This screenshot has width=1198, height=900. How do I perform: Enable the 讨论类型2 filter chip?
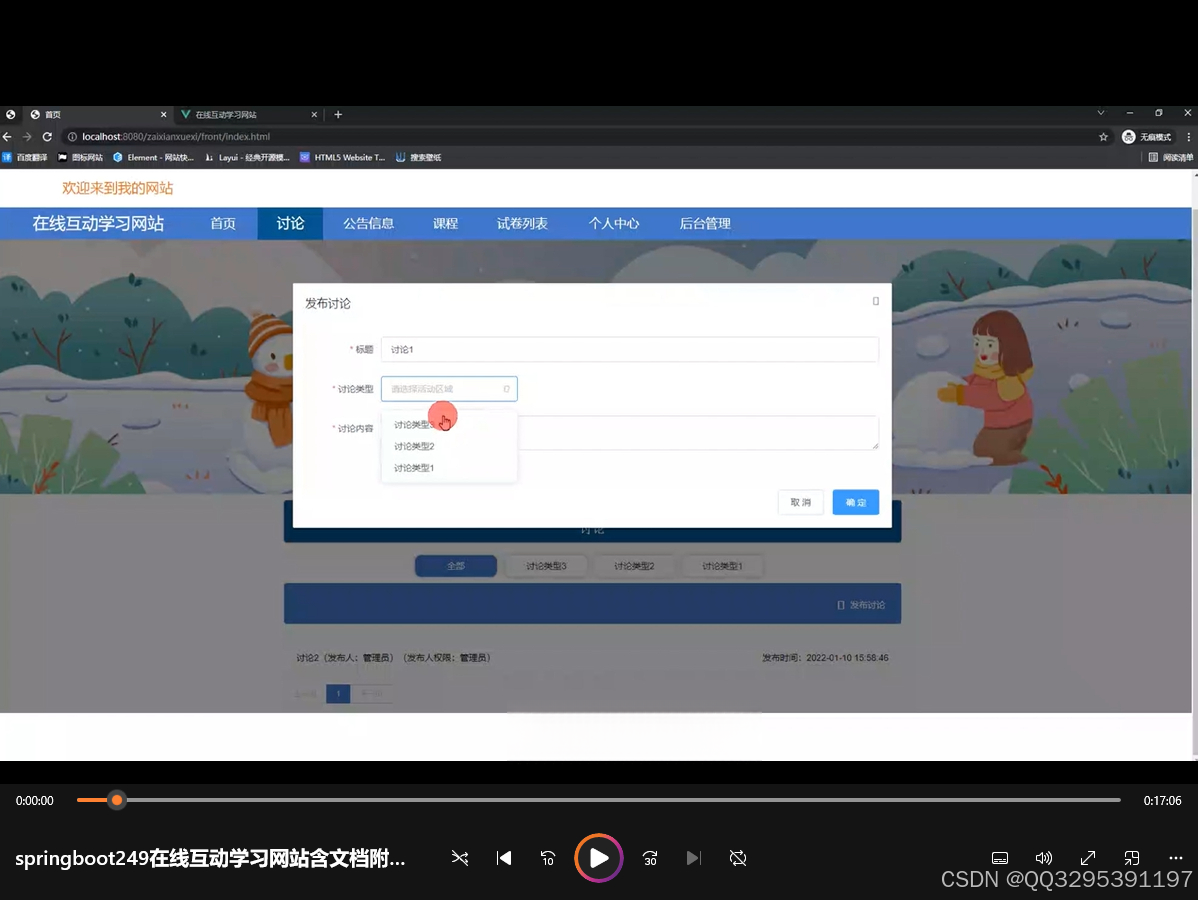click(x=634, y=565)
